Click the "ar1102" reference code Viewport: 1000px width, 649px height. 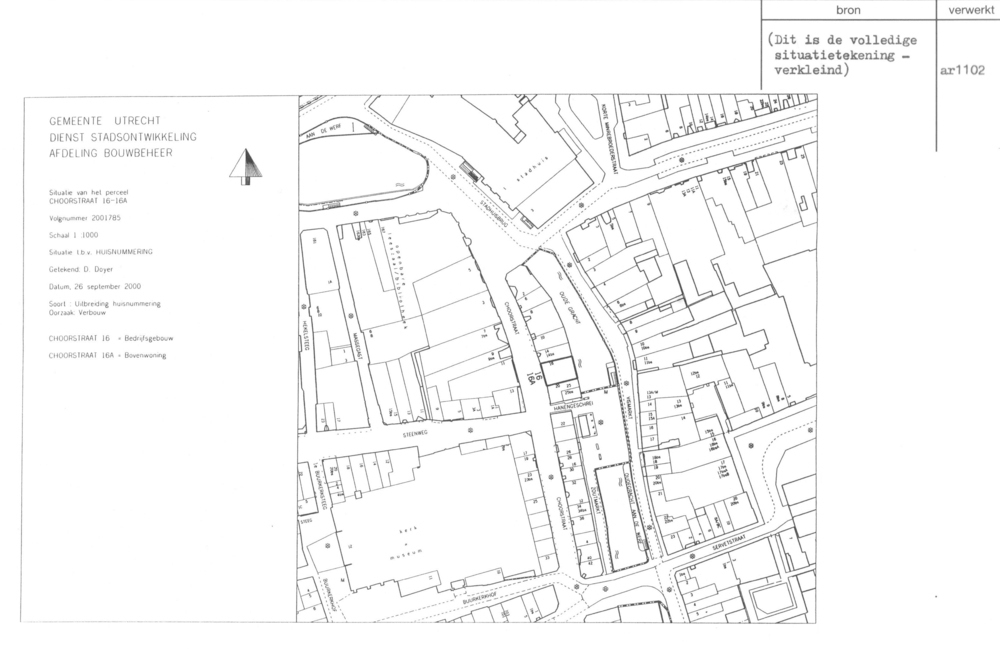(964, 71)
